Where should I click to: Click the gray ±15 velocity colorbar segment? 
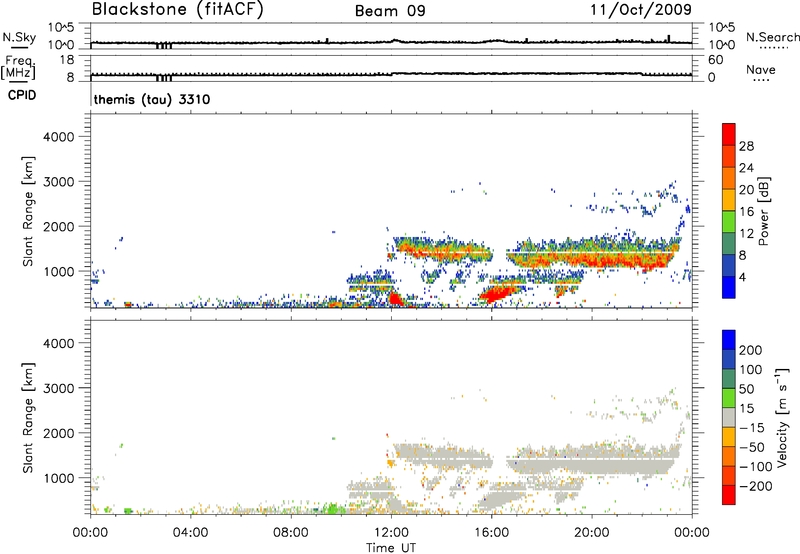coord(729,417)
